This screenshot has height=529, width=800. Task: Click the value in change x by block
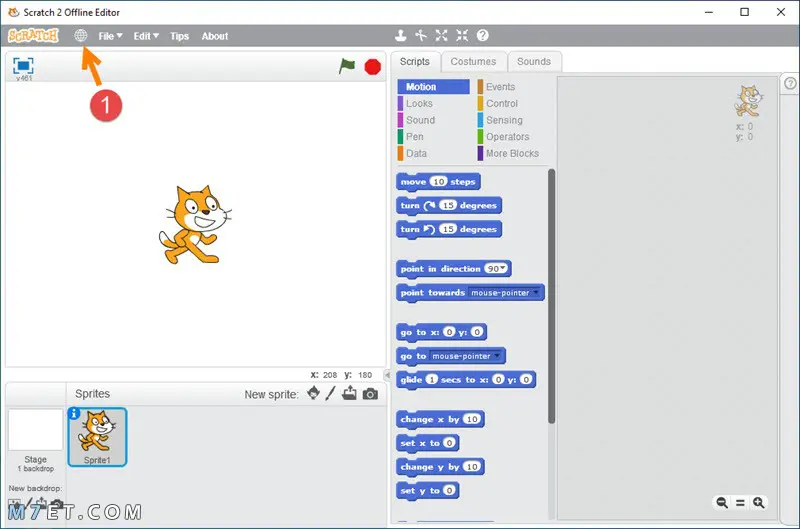[x=472, y=419]
